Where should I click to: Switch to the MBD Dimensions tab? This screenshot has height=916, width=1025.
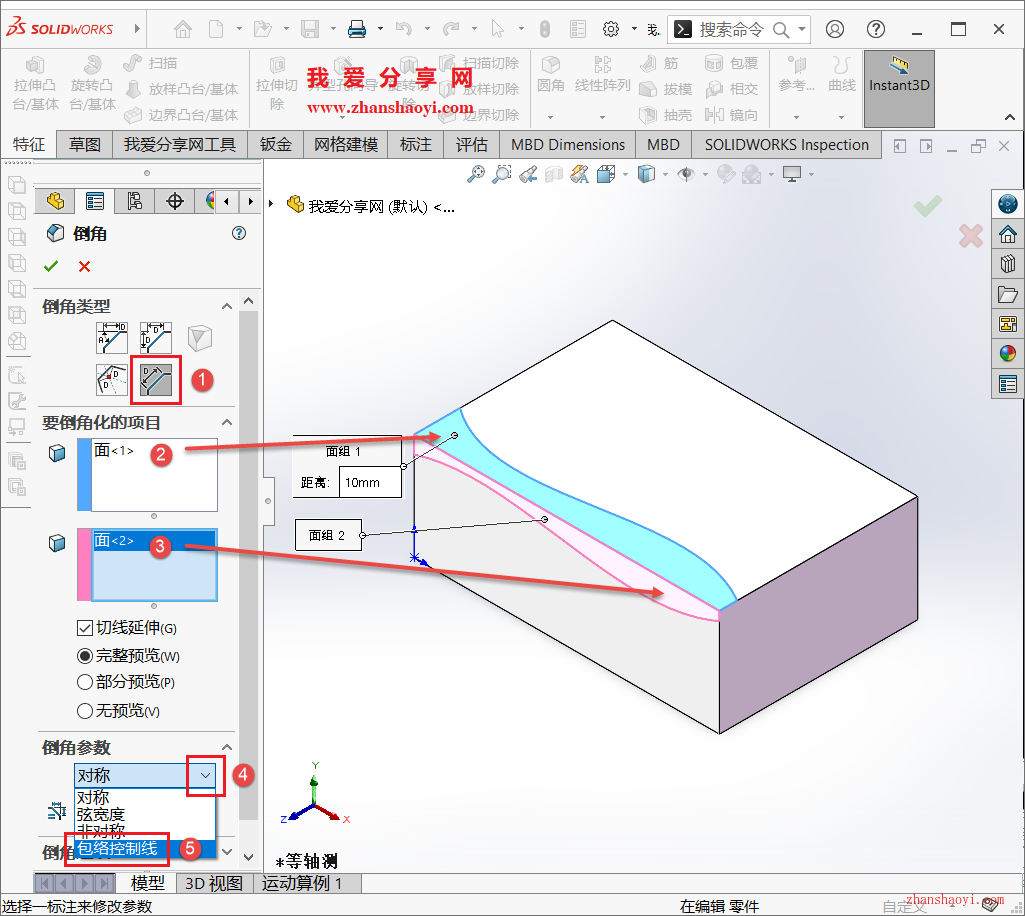click(x=567, y=144)
